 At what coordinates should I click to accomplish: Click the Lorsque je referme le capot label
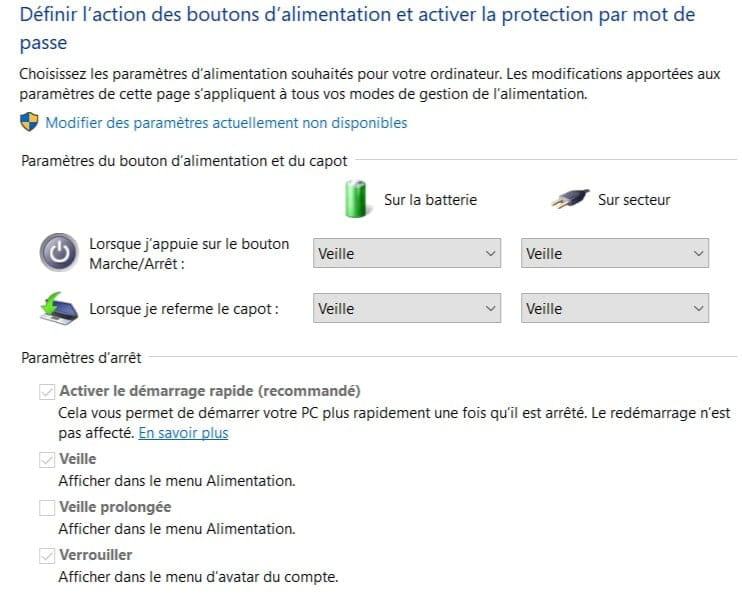pos(184,309)
